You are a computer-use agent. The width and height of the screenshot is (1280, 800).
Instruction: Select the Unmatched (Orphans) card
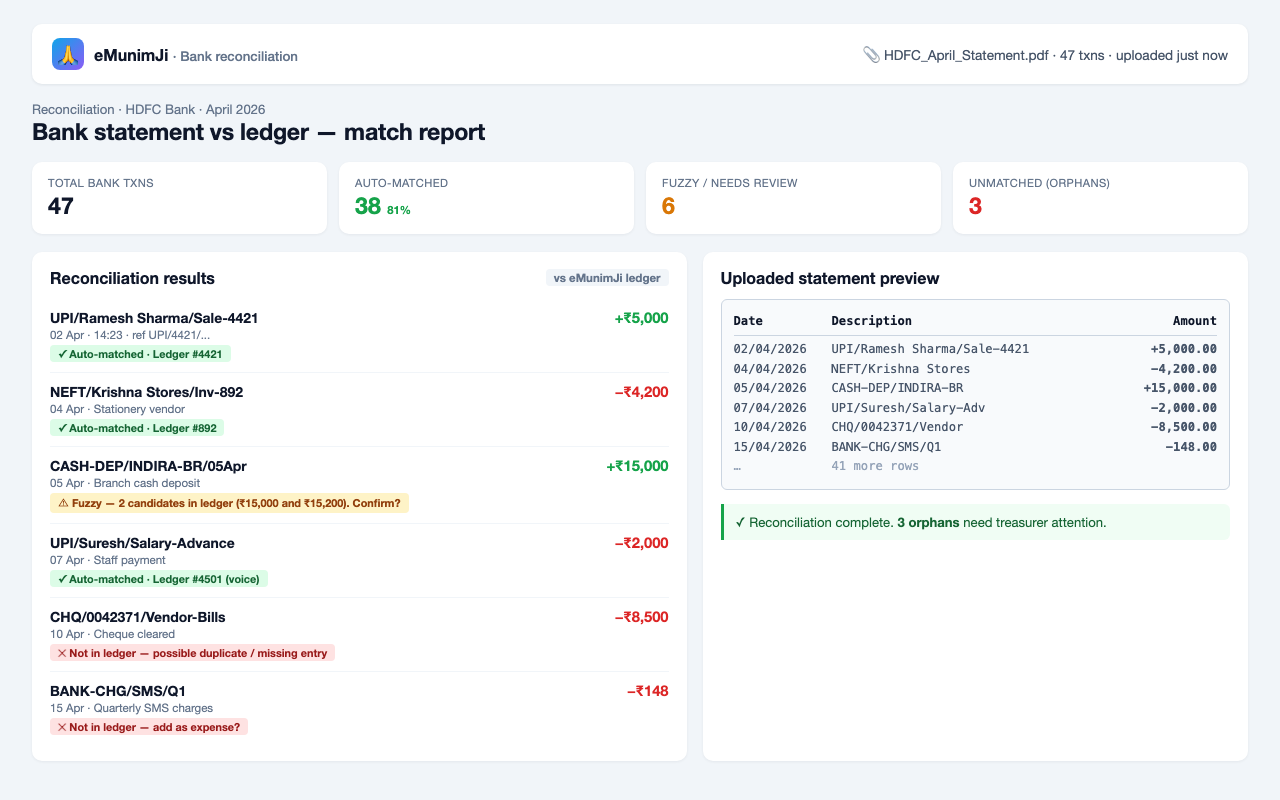1100,198
